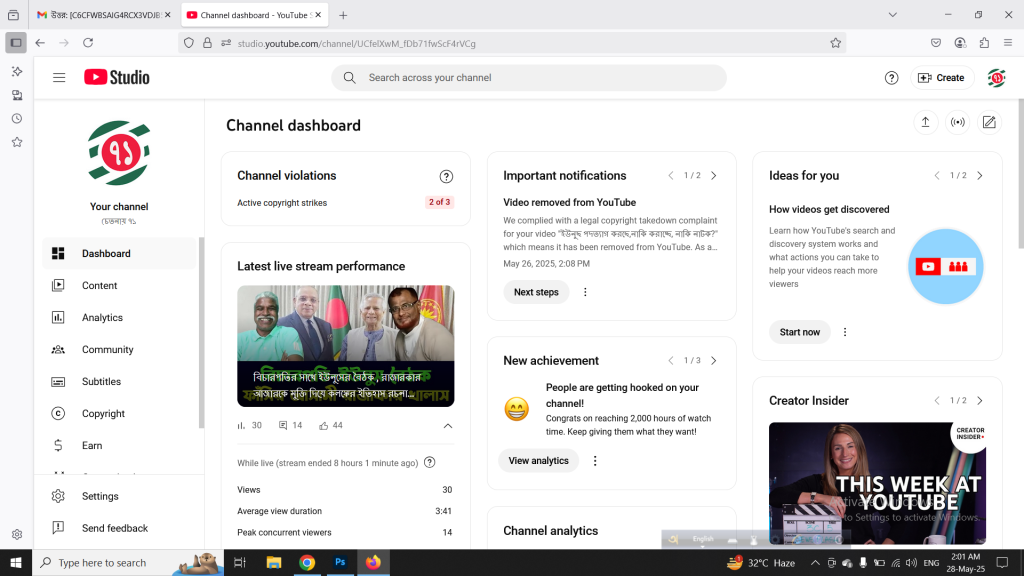
Task: Show next New achievement card
Action: tap(713, 361)
